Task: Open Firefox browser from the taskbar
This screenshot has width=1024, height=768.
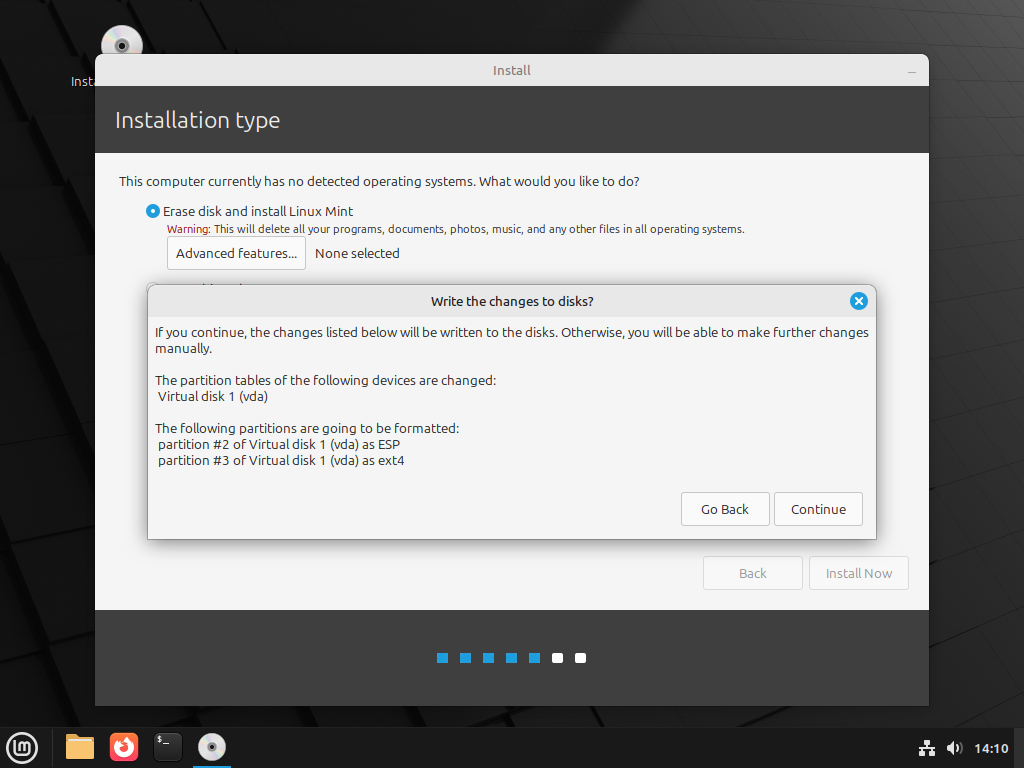Action: pos(124,747)
